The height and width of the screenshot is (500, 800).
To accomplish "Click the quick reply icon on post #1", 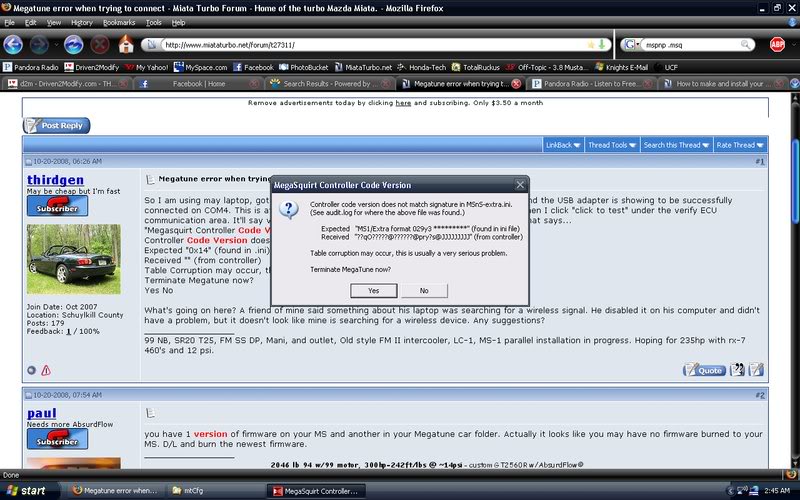I will (756, 370).
